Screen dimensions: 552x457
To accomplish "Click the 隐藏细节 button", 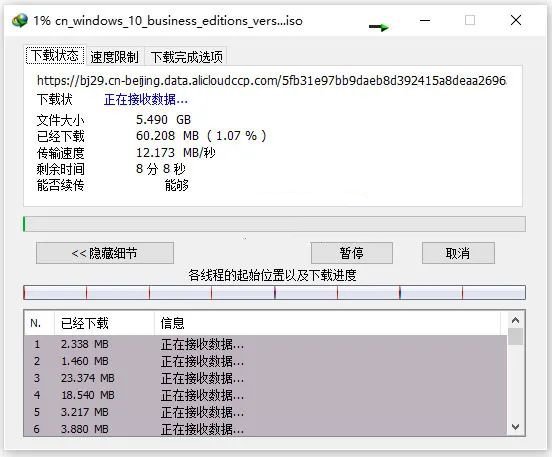I will tap(105, 253).
